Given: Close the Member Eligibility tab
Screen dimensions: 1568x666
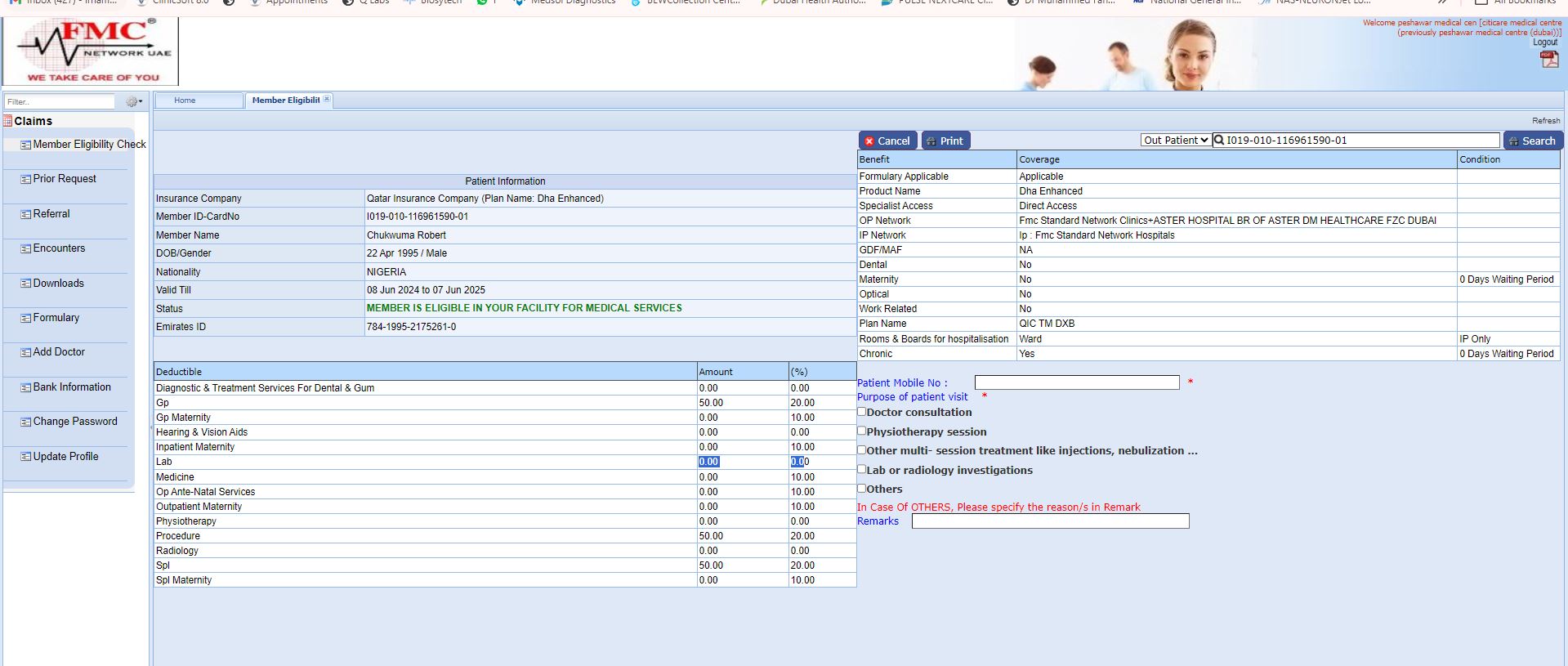Looking at the screenshot, I should pyautogui.click(x=327, y=100).
